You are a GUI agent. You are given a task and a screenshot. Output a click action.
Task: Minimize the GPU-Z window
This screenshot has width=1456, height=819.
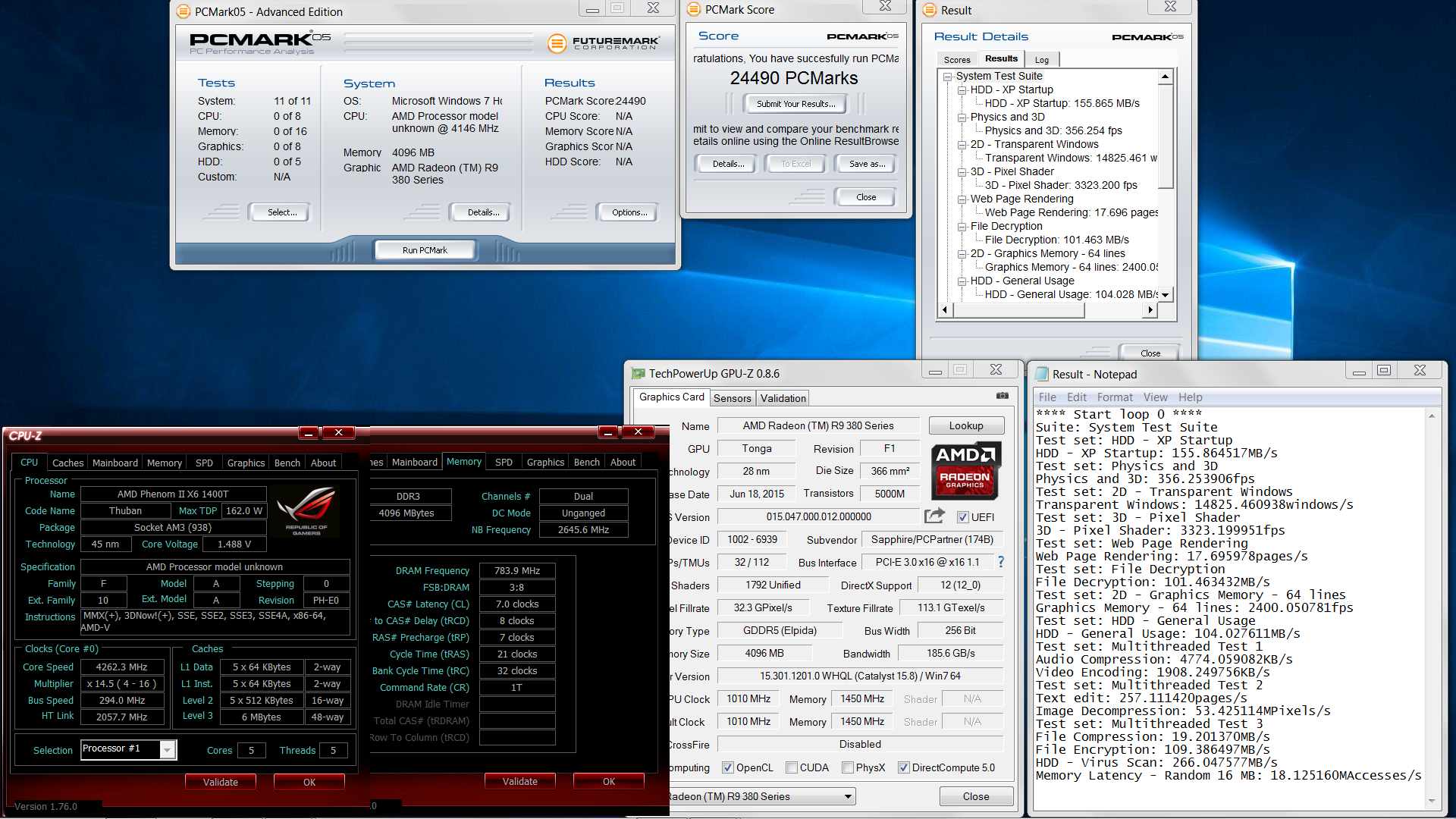pos(935,371)
